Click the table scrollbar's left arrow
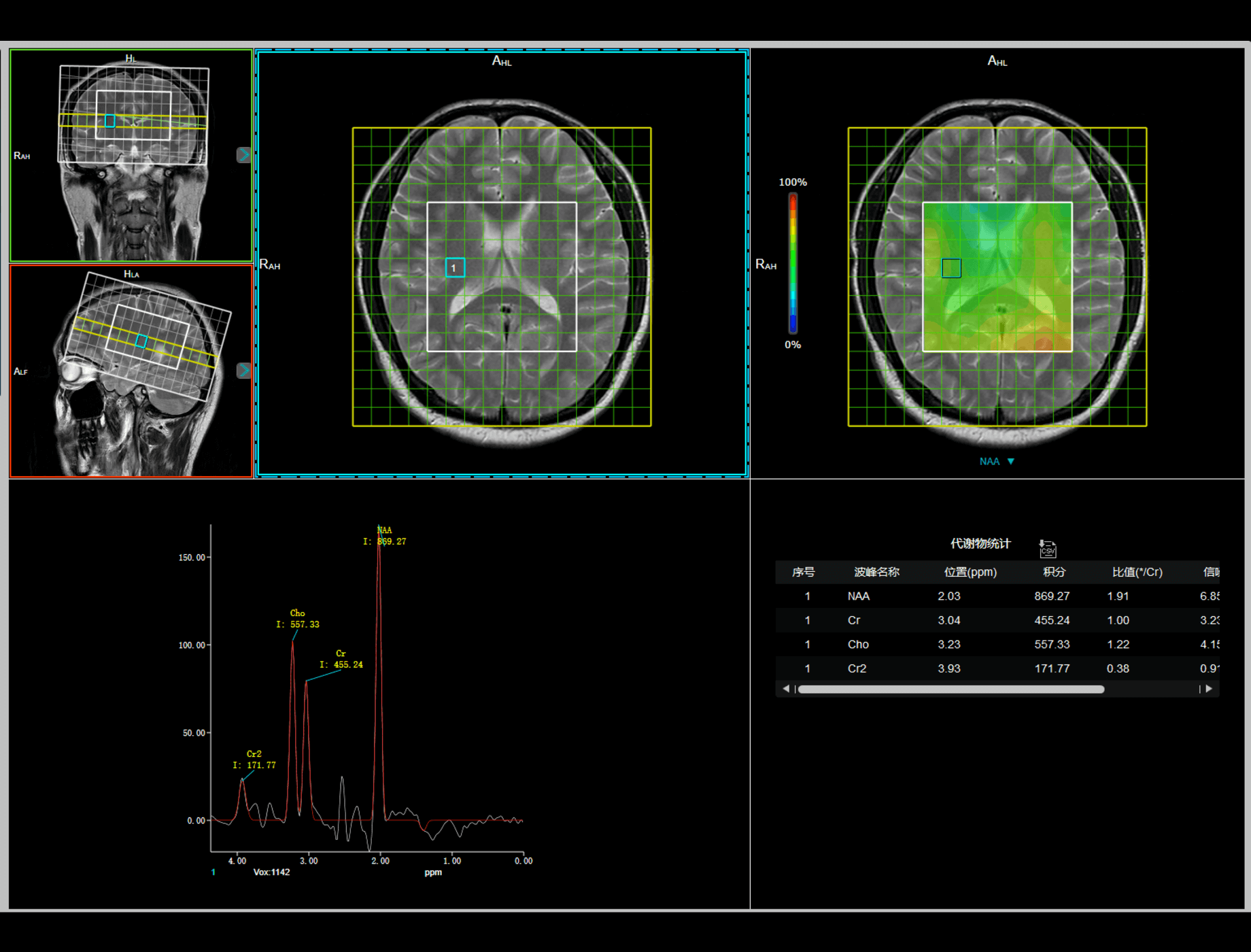The image size is (1251, 952). coord(786,689)
